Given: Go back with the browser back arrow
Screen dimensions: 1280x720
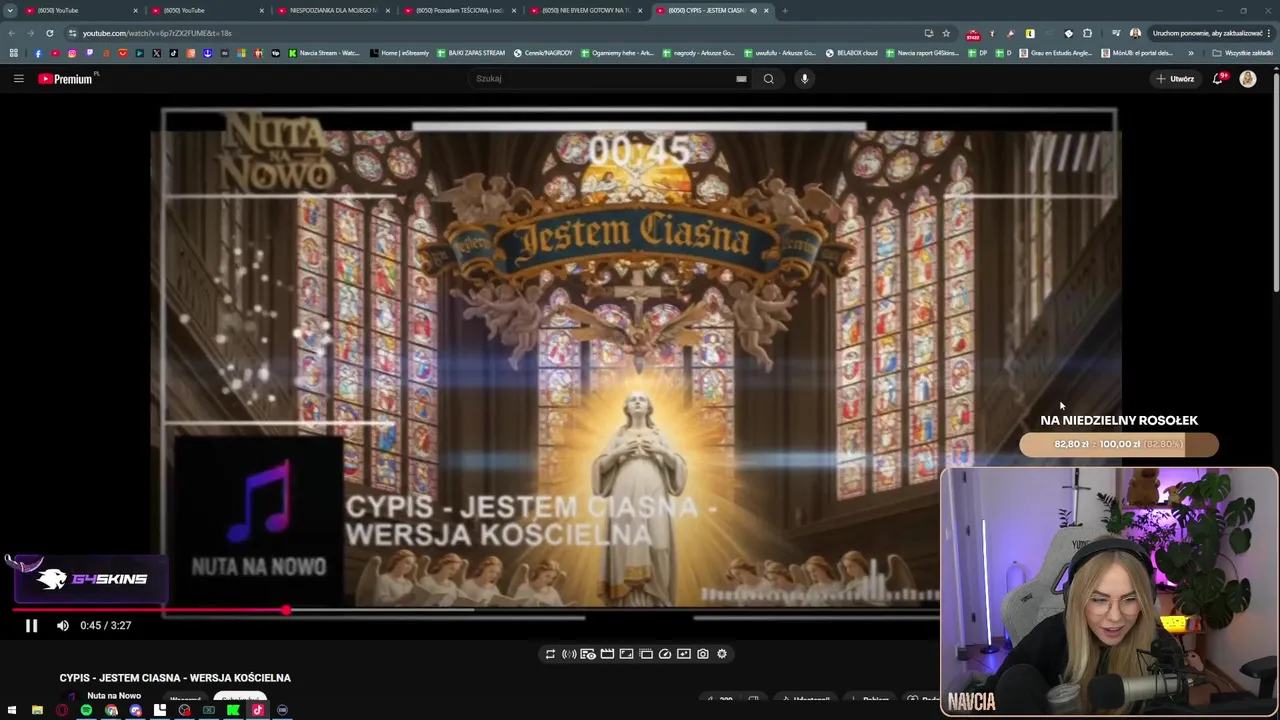Looking at the screenshot, I should pos(12,33).
